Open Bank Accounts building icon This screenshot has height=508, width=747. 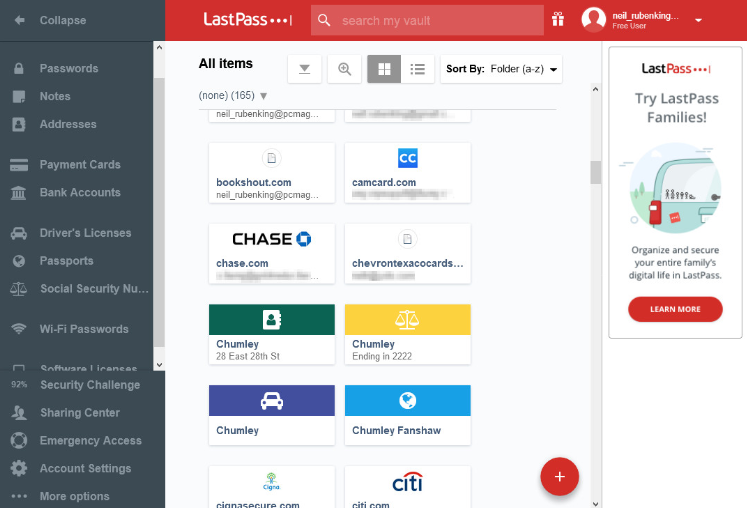point(19,193)
